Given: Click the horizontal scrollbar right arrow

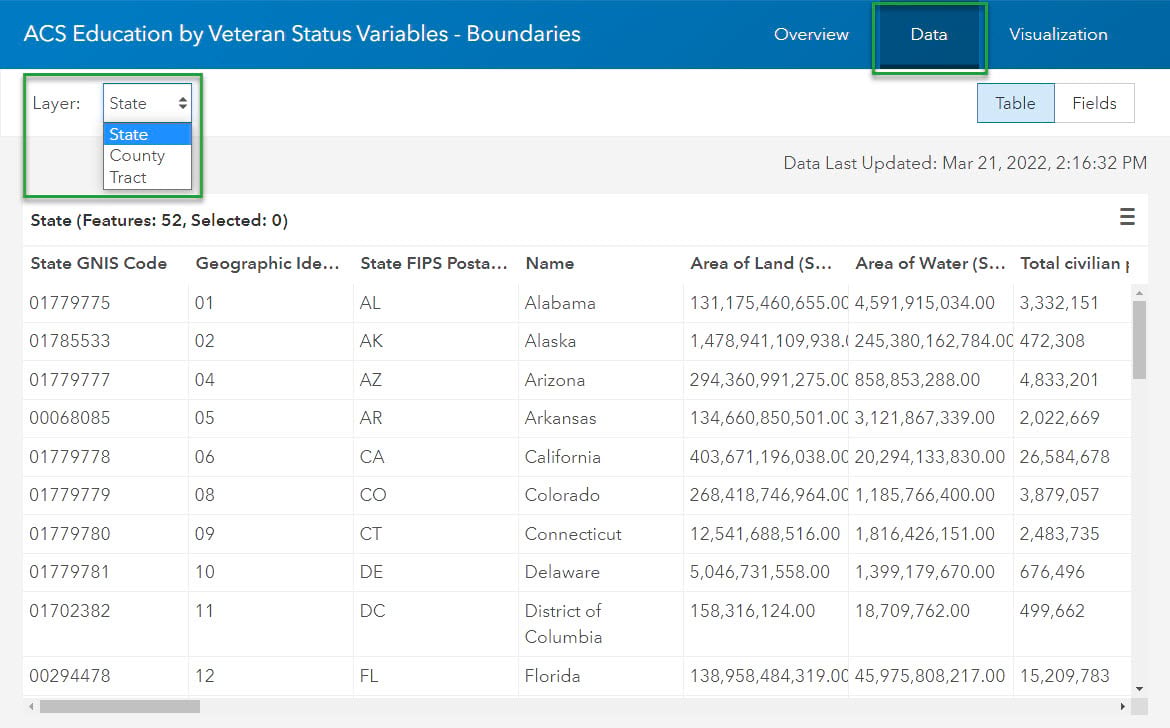Looking at the screenshot, I should pyautogui.click(x=1122, y=706).
